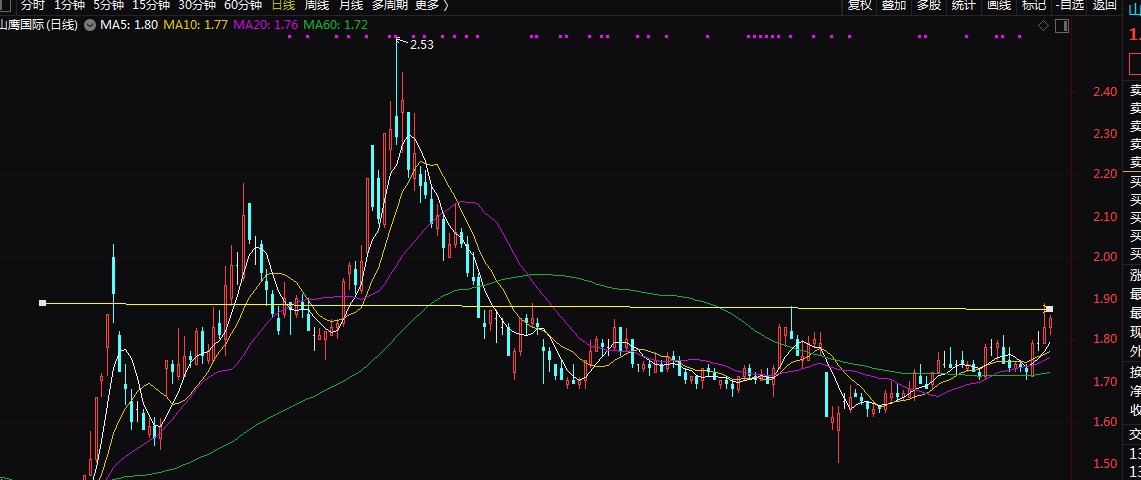Click the 标记 mark button
The height and width of the screenshot is (480, 1141).
pos(1033,6)
